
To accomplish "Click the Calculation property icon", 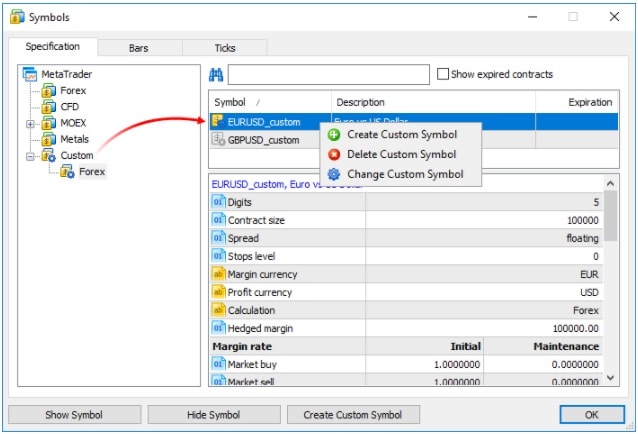I will click(x=218, y=310).
